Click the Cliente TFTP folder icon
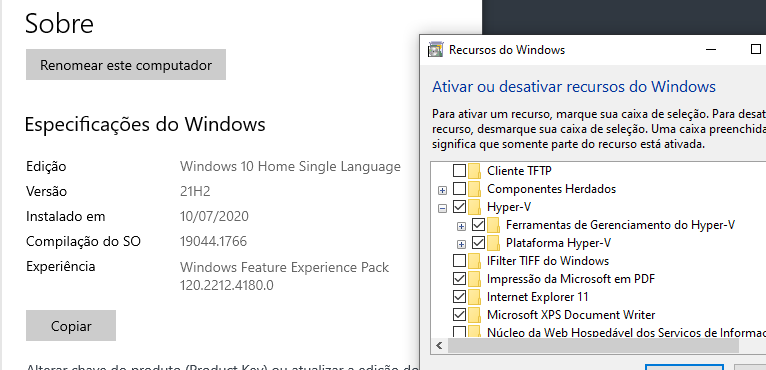The image size is (766, 370). pyautogui.click(x=475, y=171)
